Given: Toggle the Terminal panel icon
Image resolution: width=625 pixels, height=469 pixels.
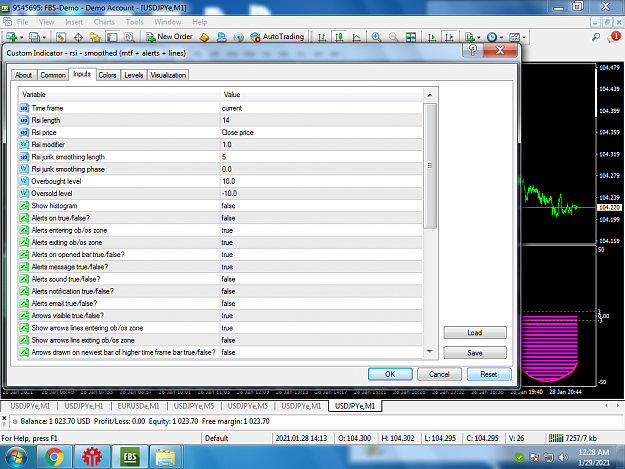Looking at the screenshot, I should (112, 37).
